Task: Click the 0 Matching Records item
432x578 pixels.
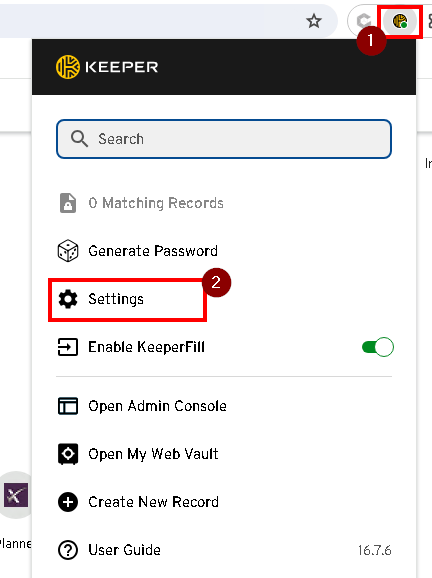Action: pos(156,203)
